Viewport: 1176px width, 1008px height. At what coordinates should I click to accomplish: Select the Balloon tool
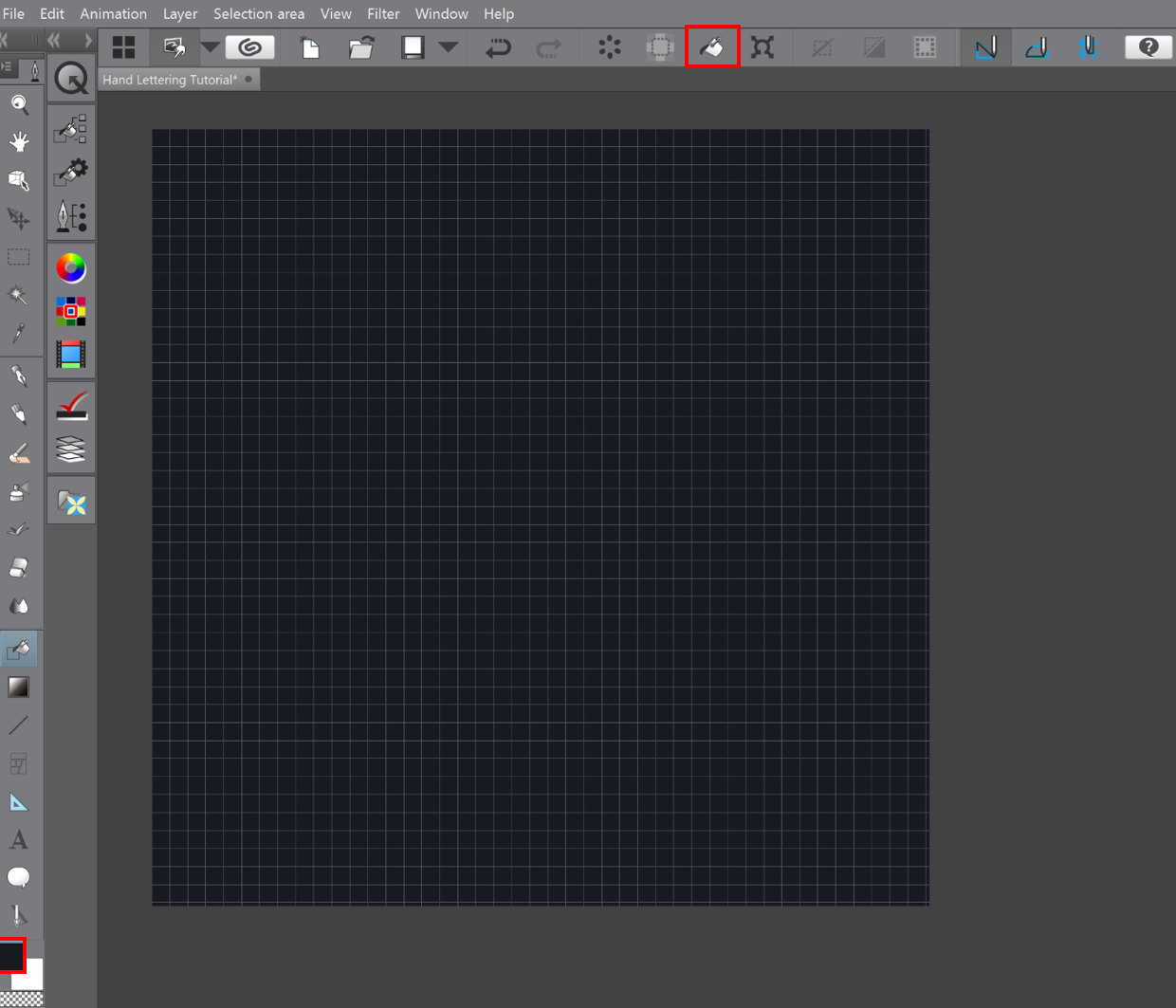[x=19, y=877]
